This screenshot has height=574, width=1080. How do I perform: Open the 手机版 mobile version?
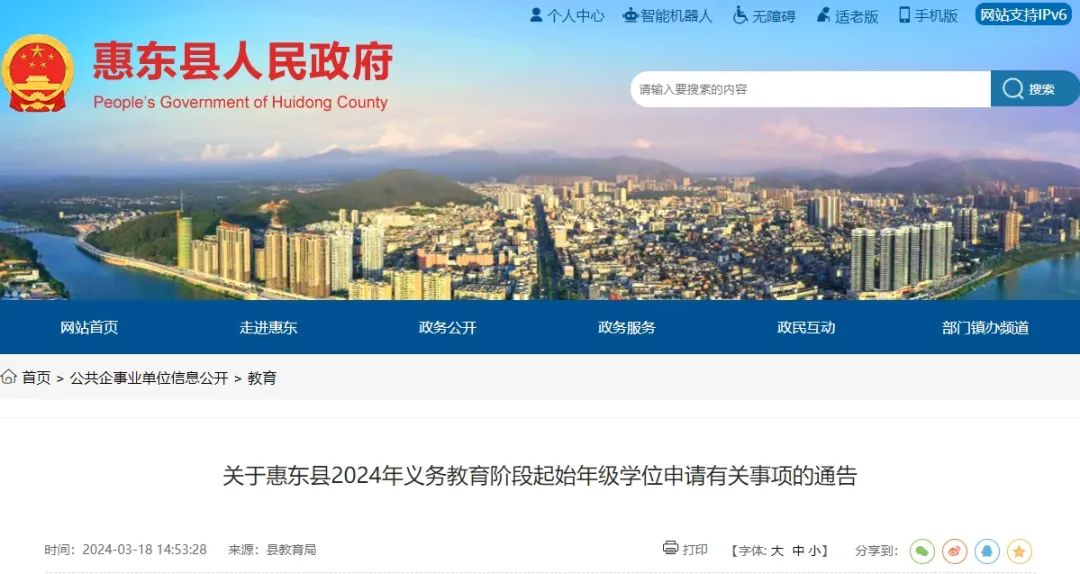[928, 15]
